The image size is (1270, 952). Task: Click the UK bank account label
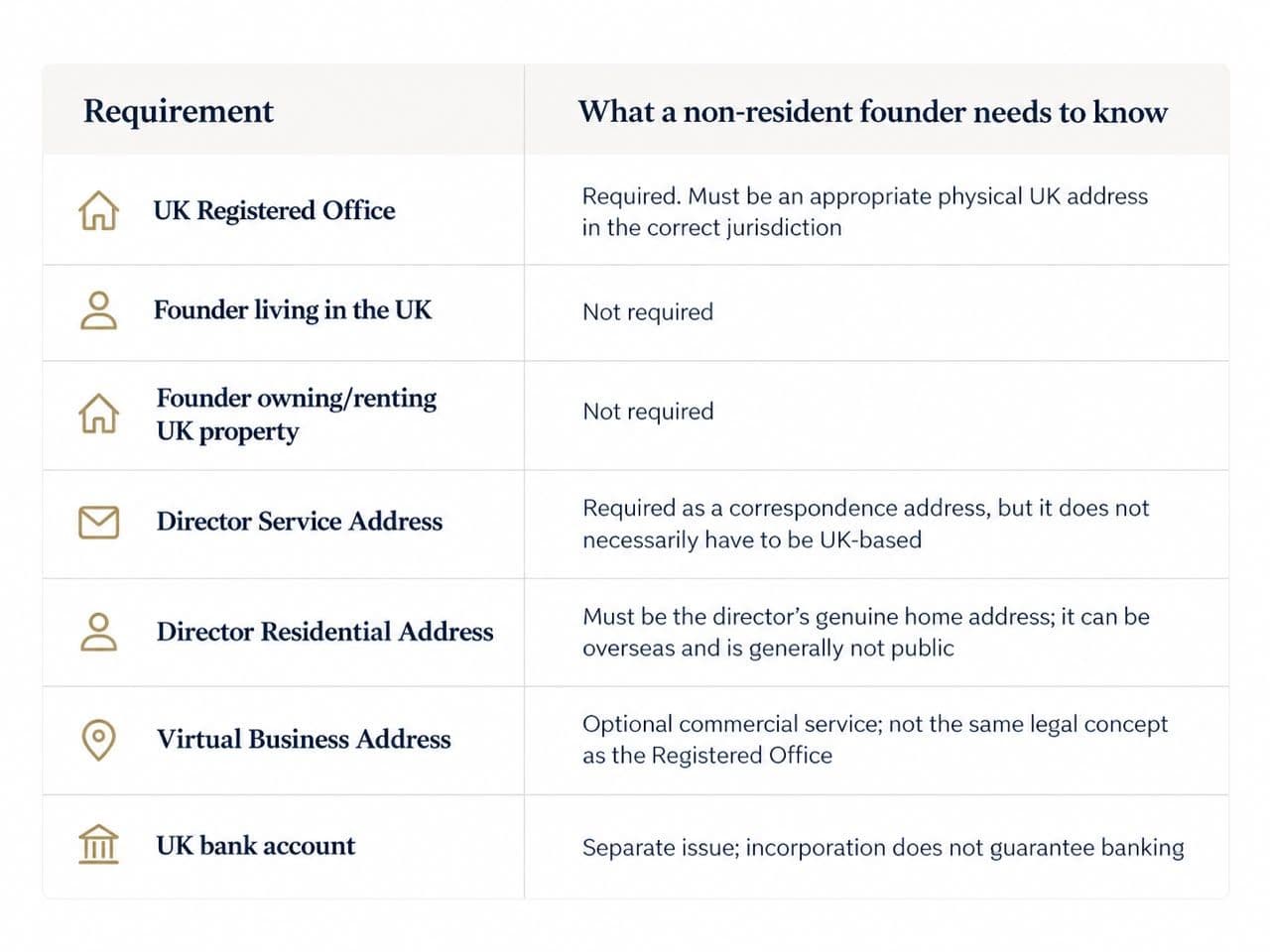point(255,846)
